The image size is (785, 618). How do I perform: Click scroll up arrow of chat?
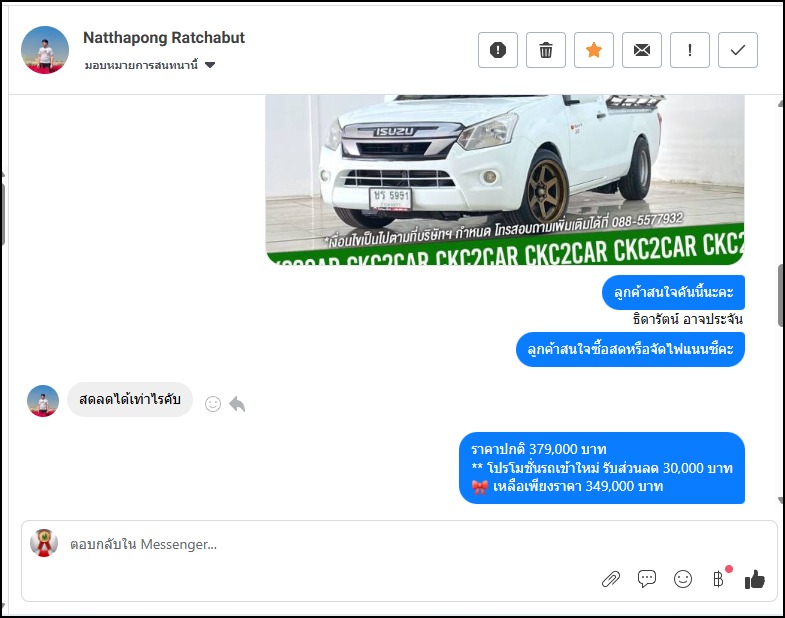(x=780, y=104)
